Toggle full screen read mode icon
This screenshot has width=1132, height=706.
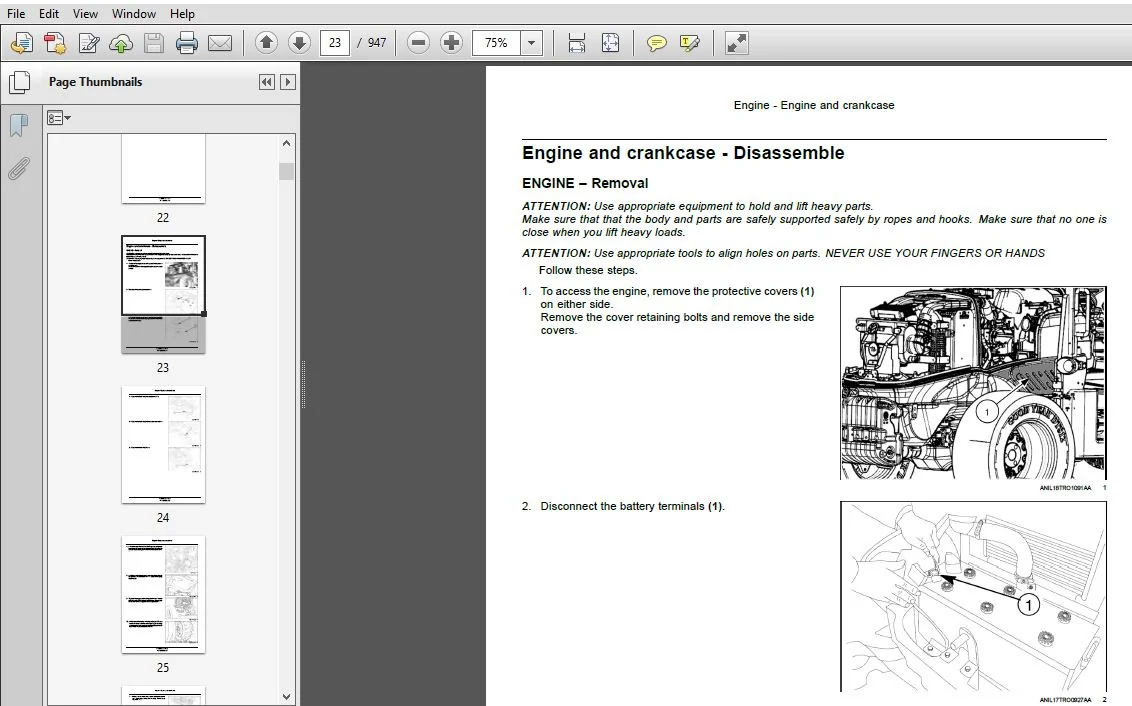(736, 43)
